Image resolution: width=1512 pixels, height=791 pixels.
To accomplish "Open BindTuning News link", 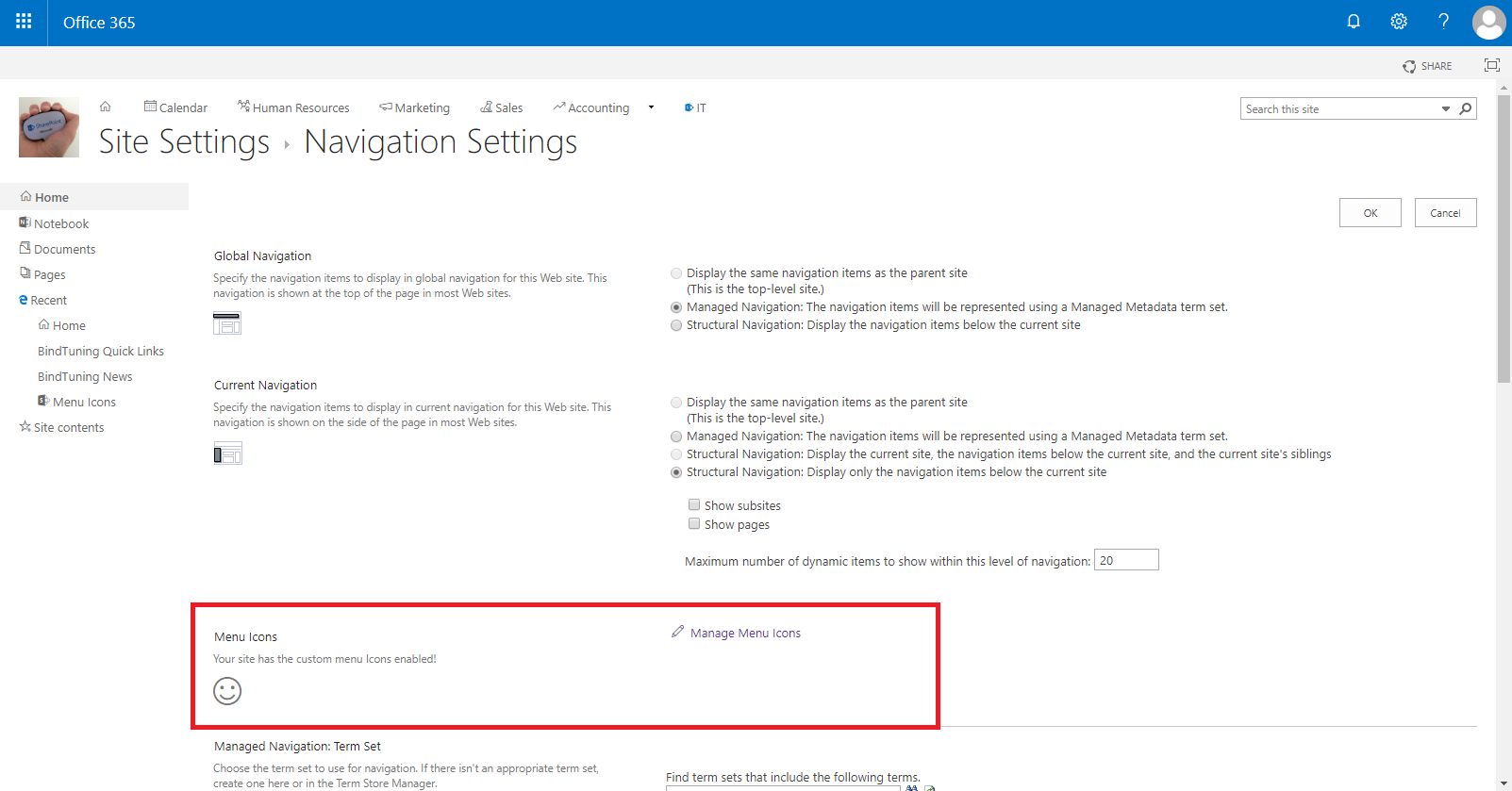I will (85, 376).
